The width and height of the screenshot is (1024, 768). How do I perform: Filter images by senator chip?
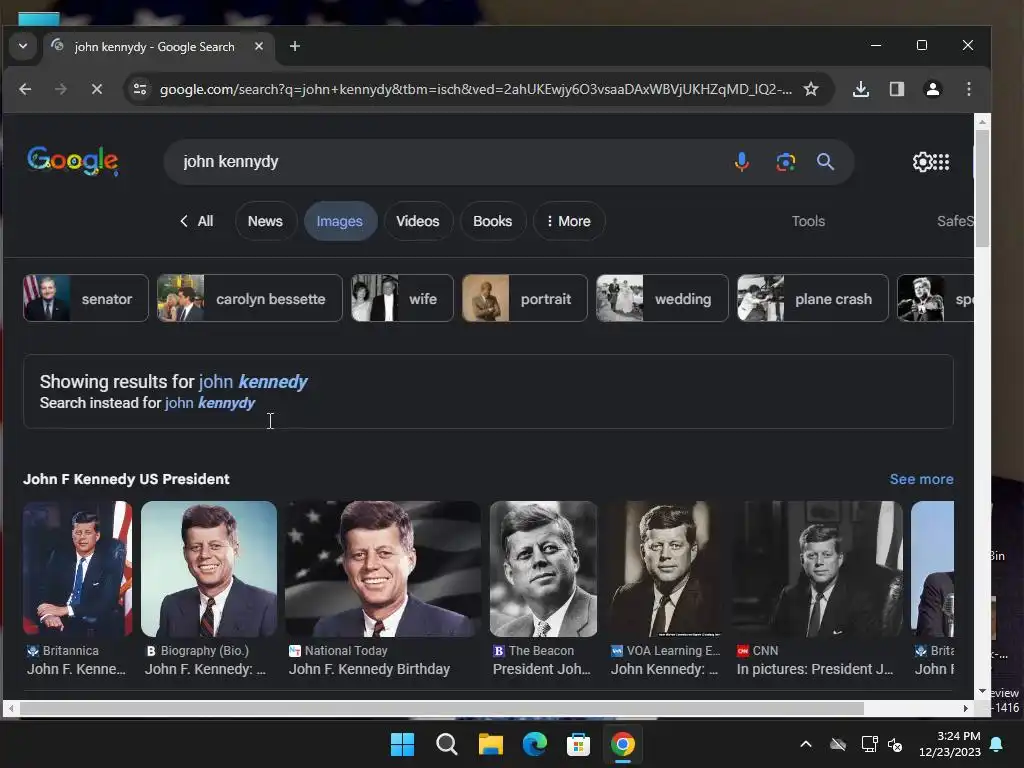click(x=86, y=298)
